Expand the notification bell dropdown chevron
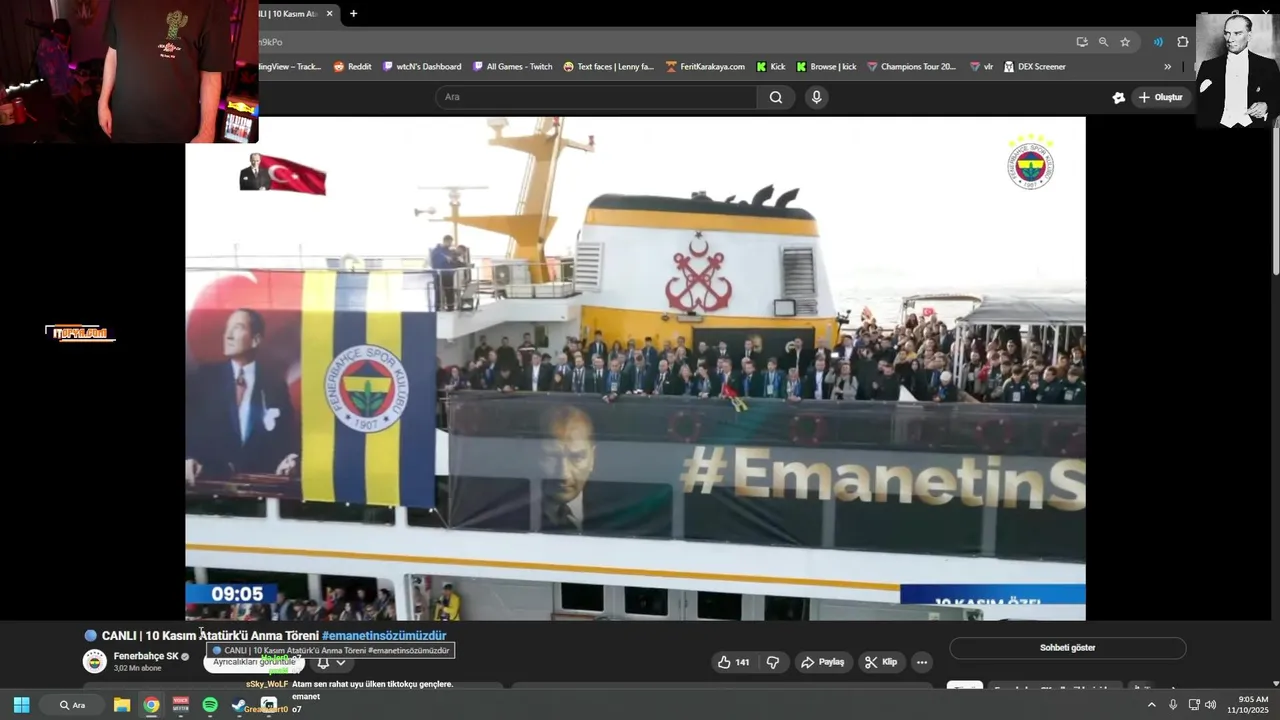The image size is (1280, 720). (x=341, y=663)
